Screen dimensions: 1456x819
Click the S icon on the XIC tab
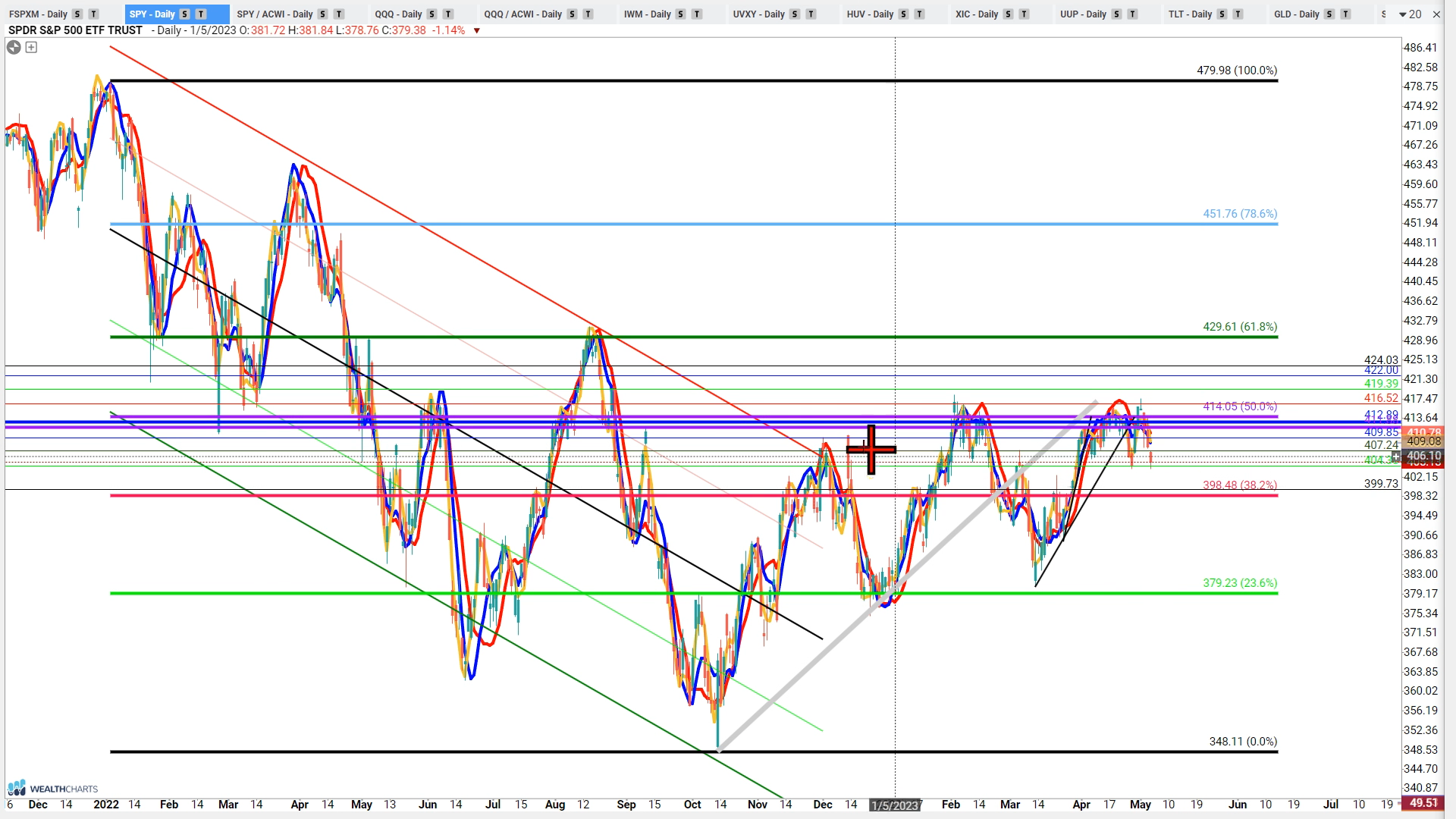coord(1008,14)
